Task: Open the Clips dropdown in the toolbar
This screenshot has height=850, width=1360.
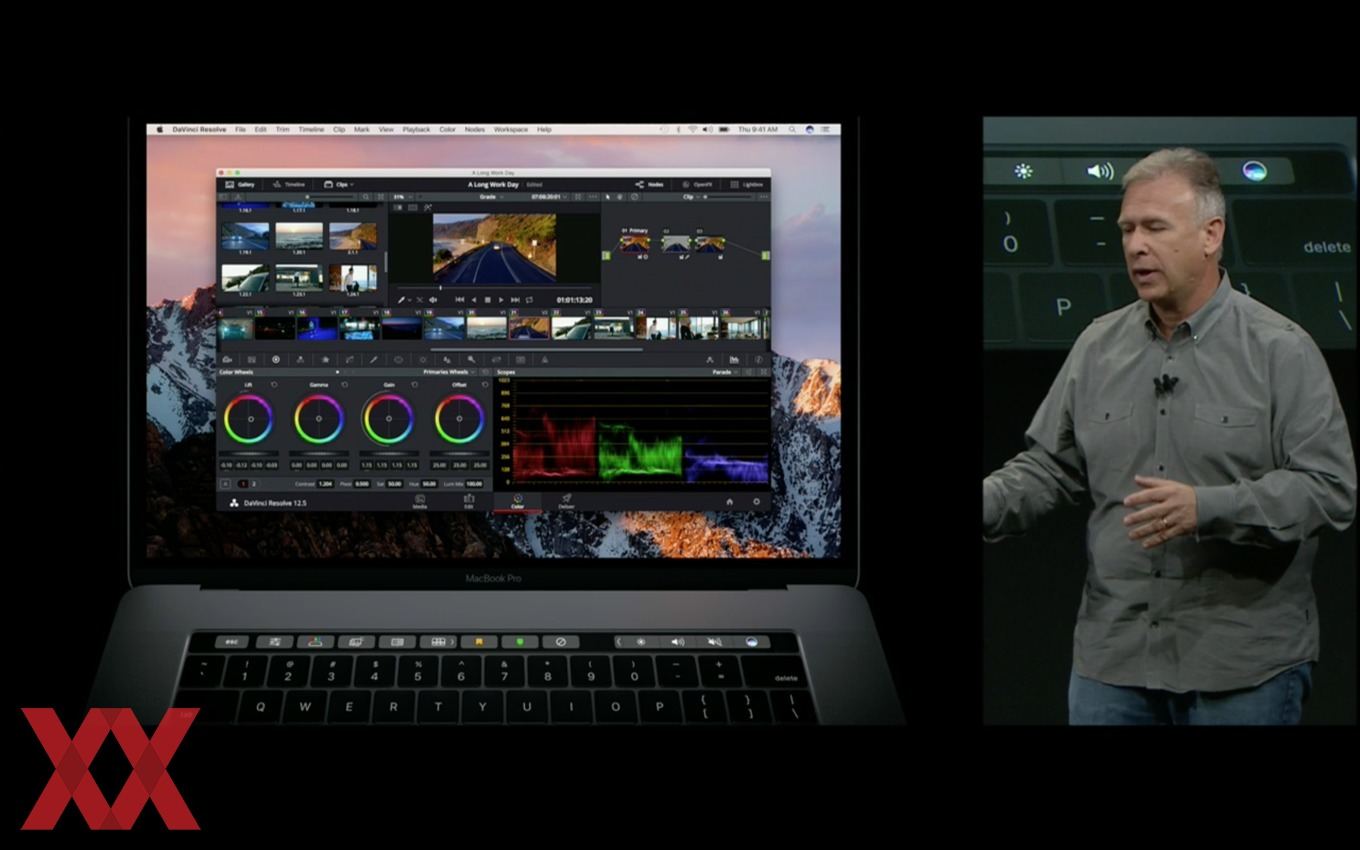Action: [338, 184]
